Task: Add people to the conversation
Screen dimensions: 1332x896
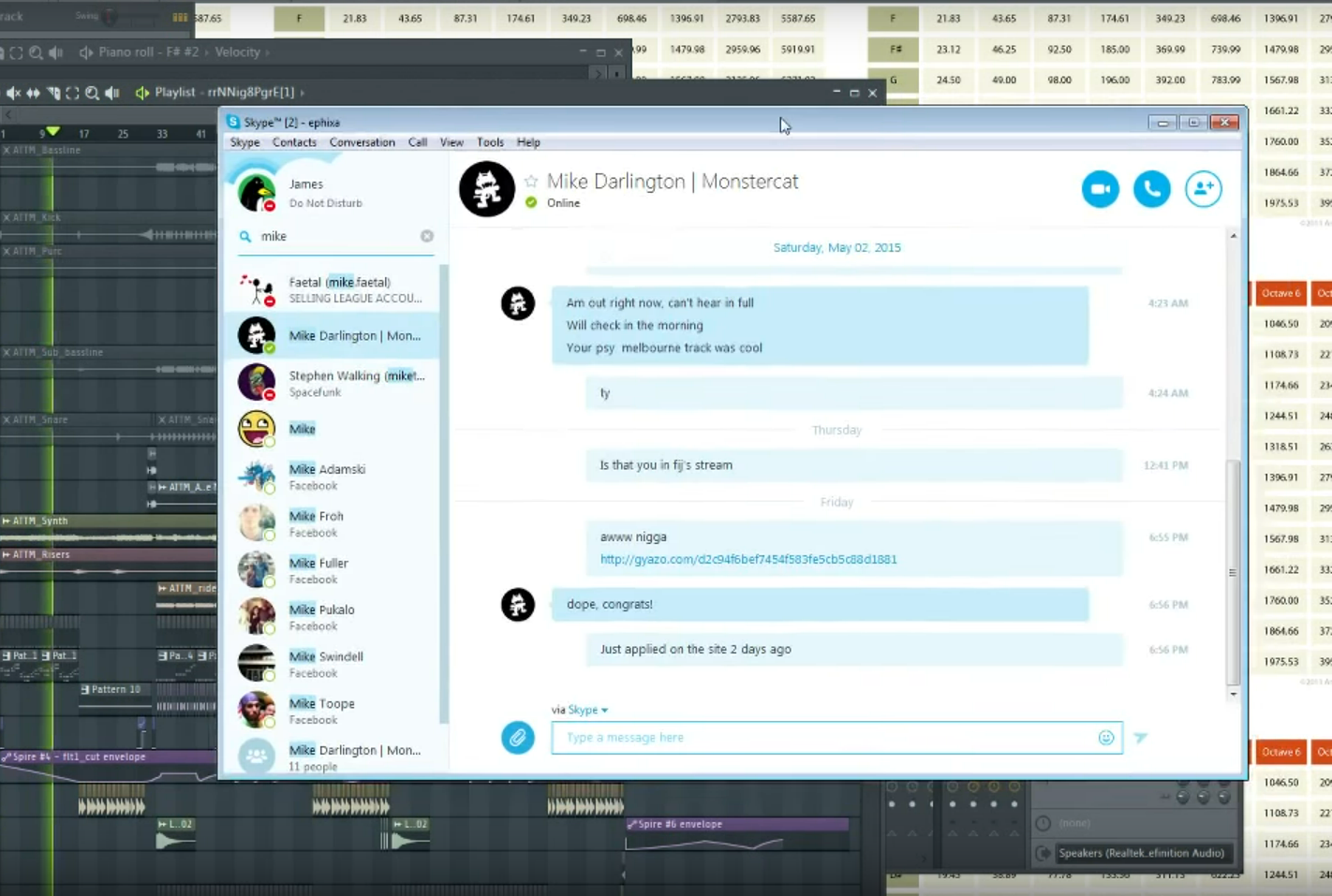Action: [1203, 189]
